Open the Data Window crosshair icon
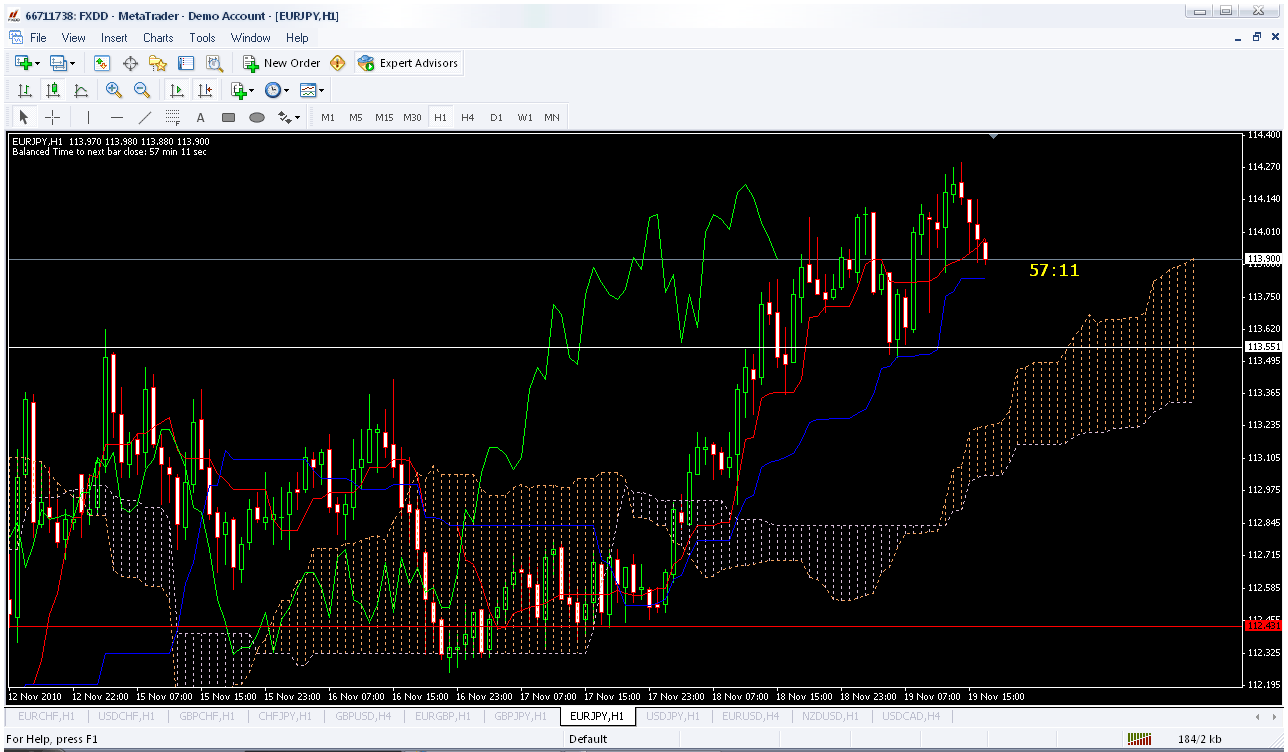1288x752 pixels. (x=130, y=63)
